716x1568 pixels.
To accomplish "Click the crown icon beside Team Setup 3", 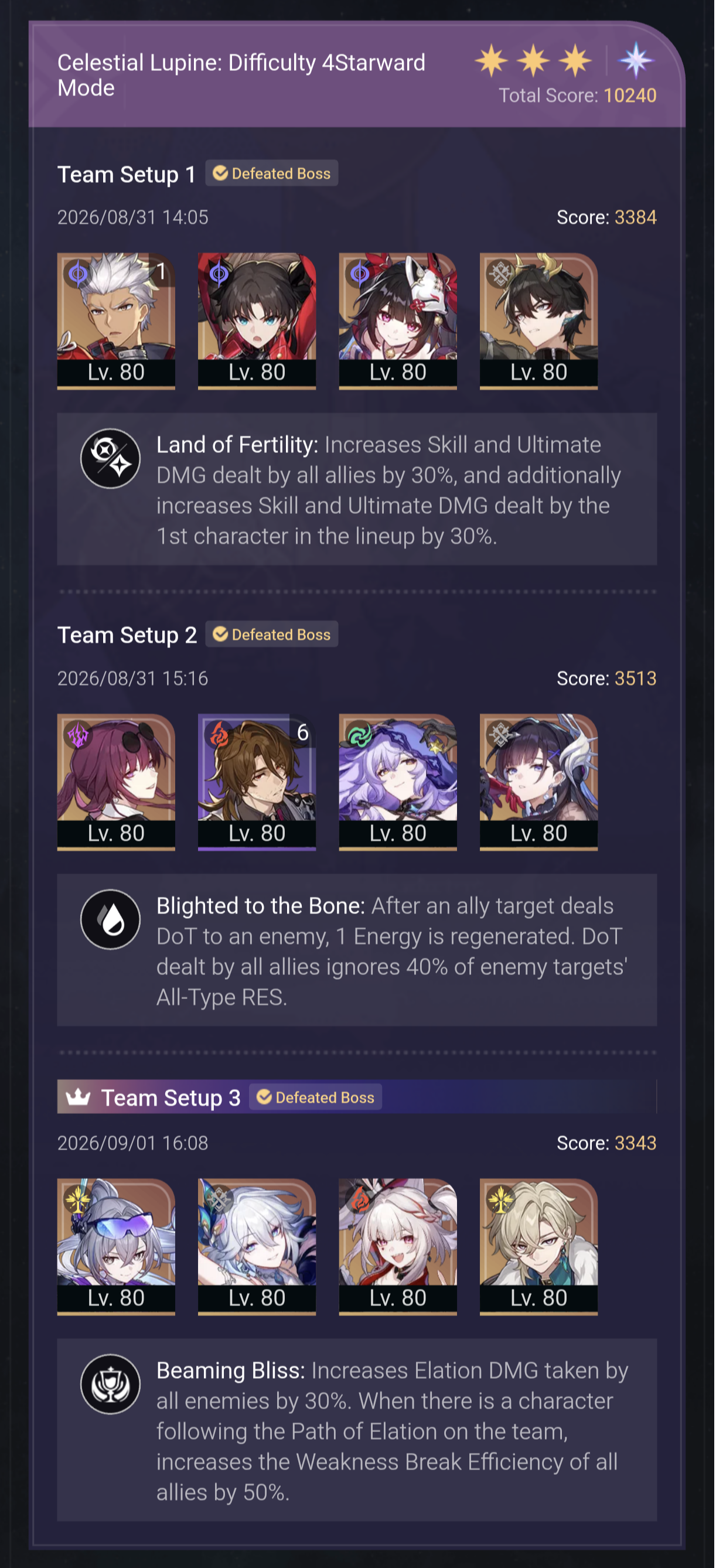I will 79,1098.
